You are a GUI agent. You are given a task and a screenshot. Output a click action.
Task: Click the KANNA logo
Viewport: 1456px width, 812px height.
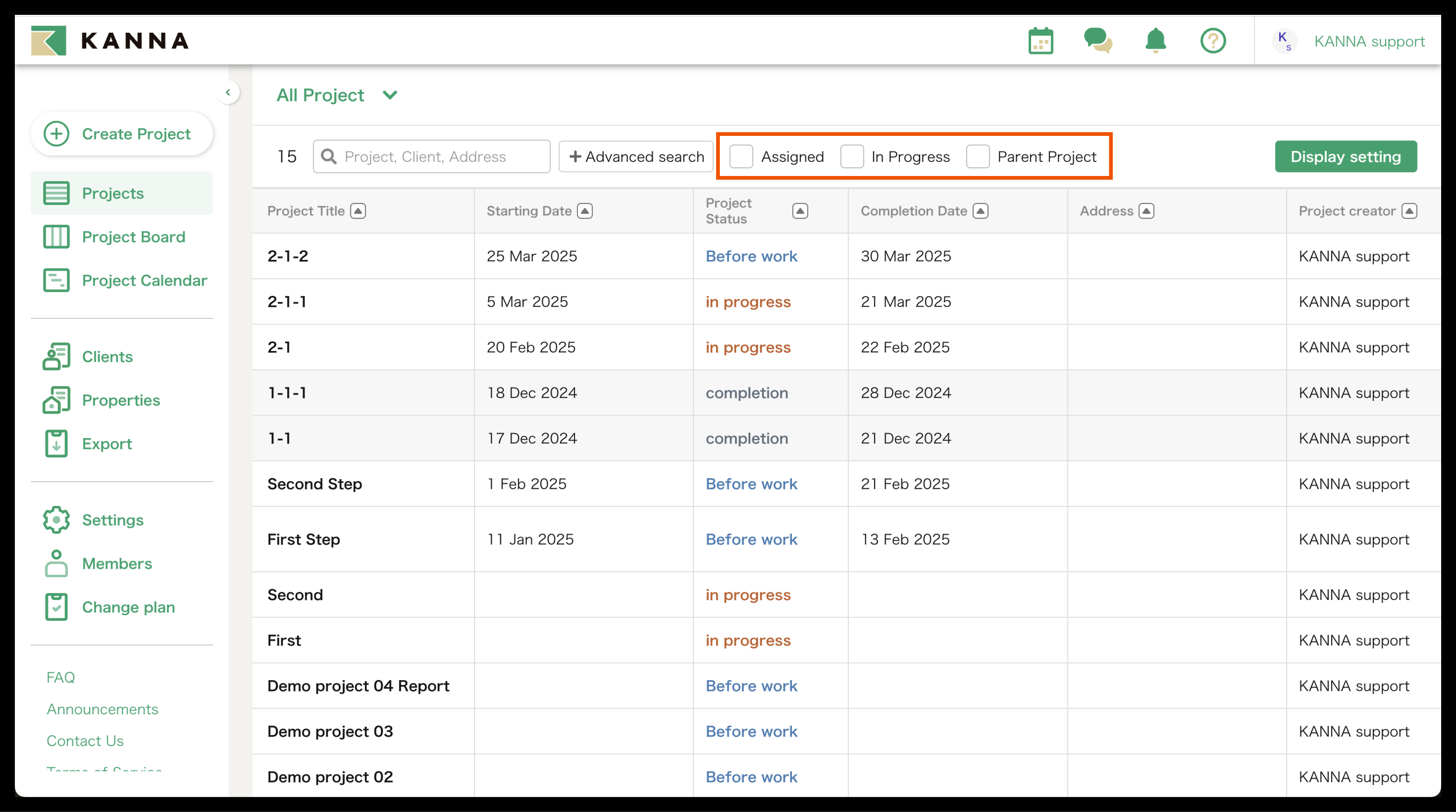(x=110, y=41)
